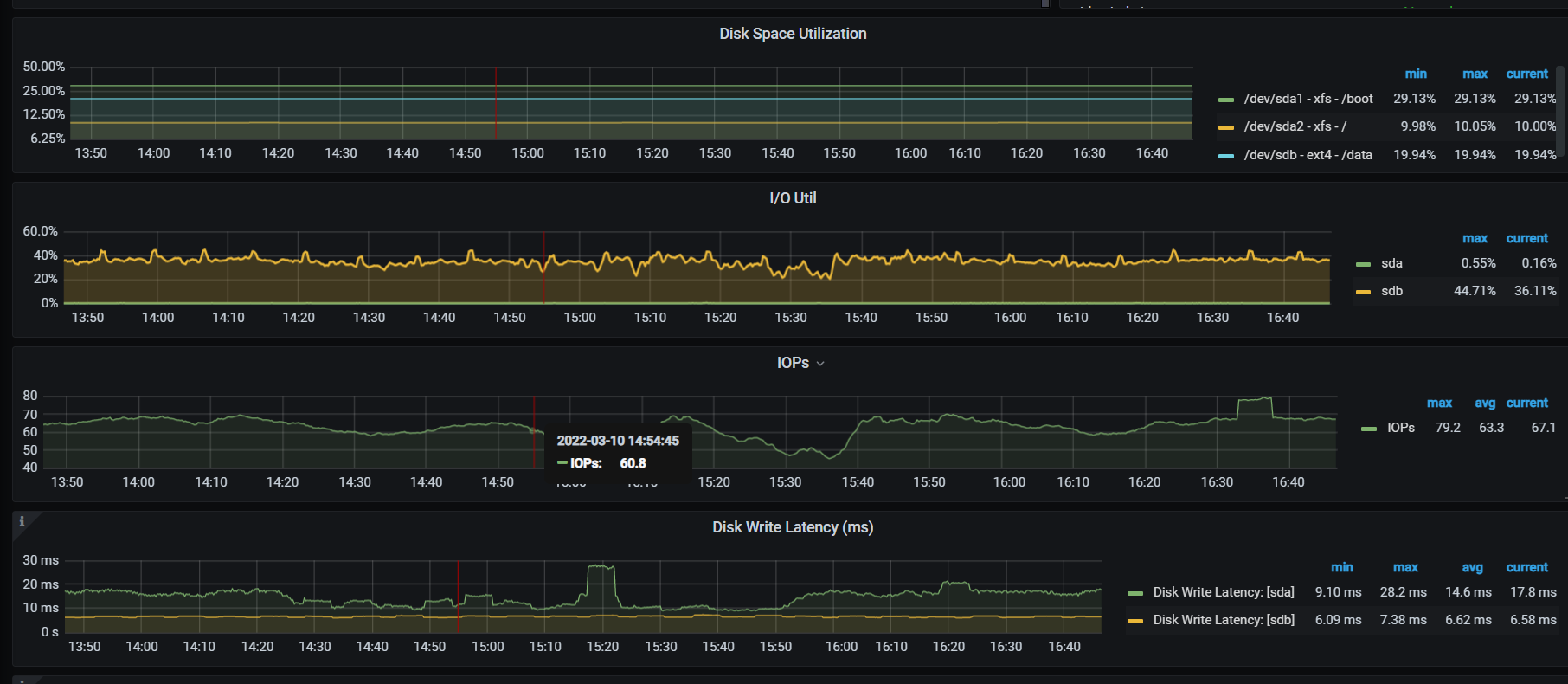Toggle the Disk Write Latency [sda] series
The width and height of the screenshot is (1568, 684).
[1223, 592]
